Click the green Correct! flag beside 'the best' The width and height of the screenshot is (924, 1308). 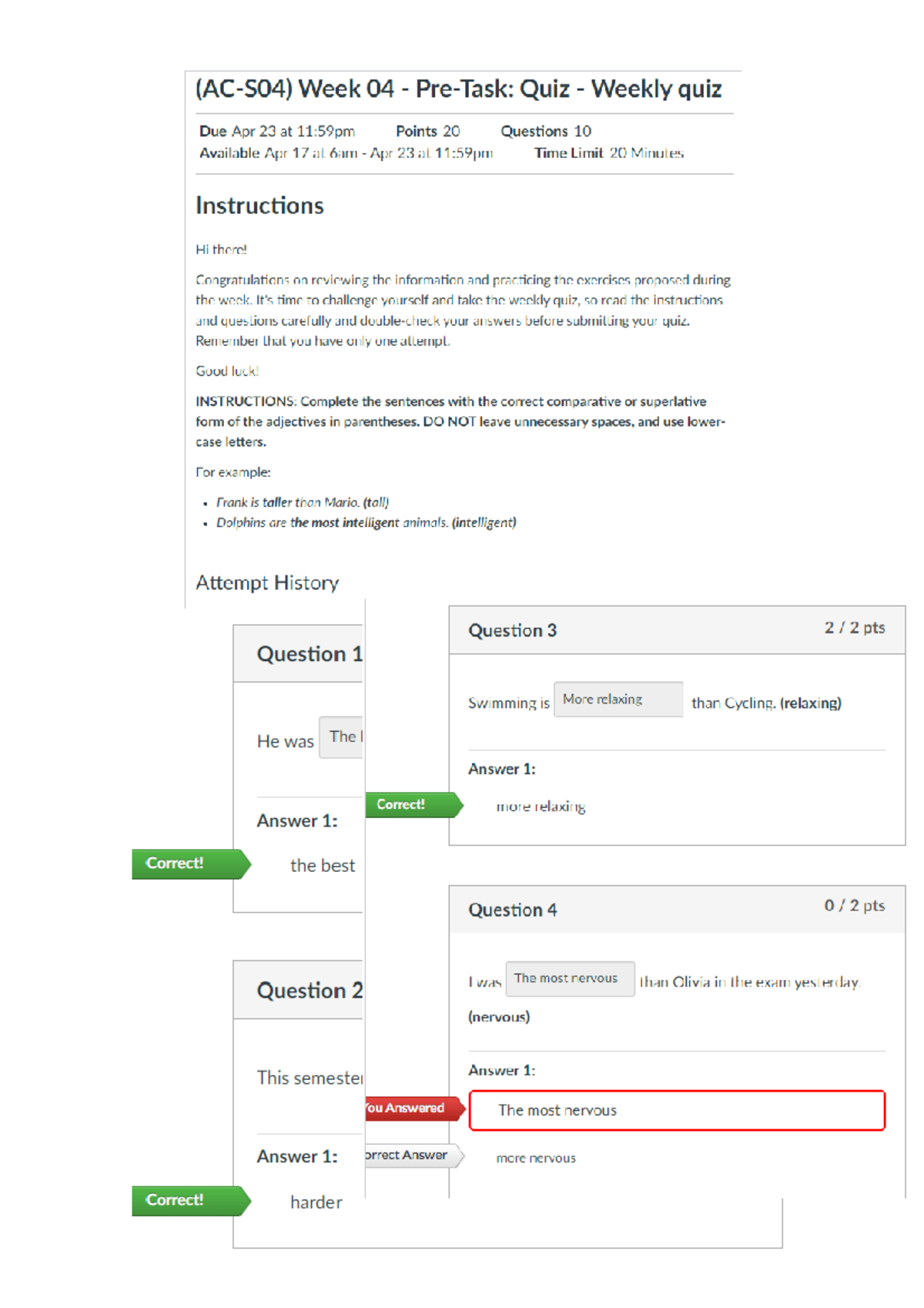click(191, 864)
